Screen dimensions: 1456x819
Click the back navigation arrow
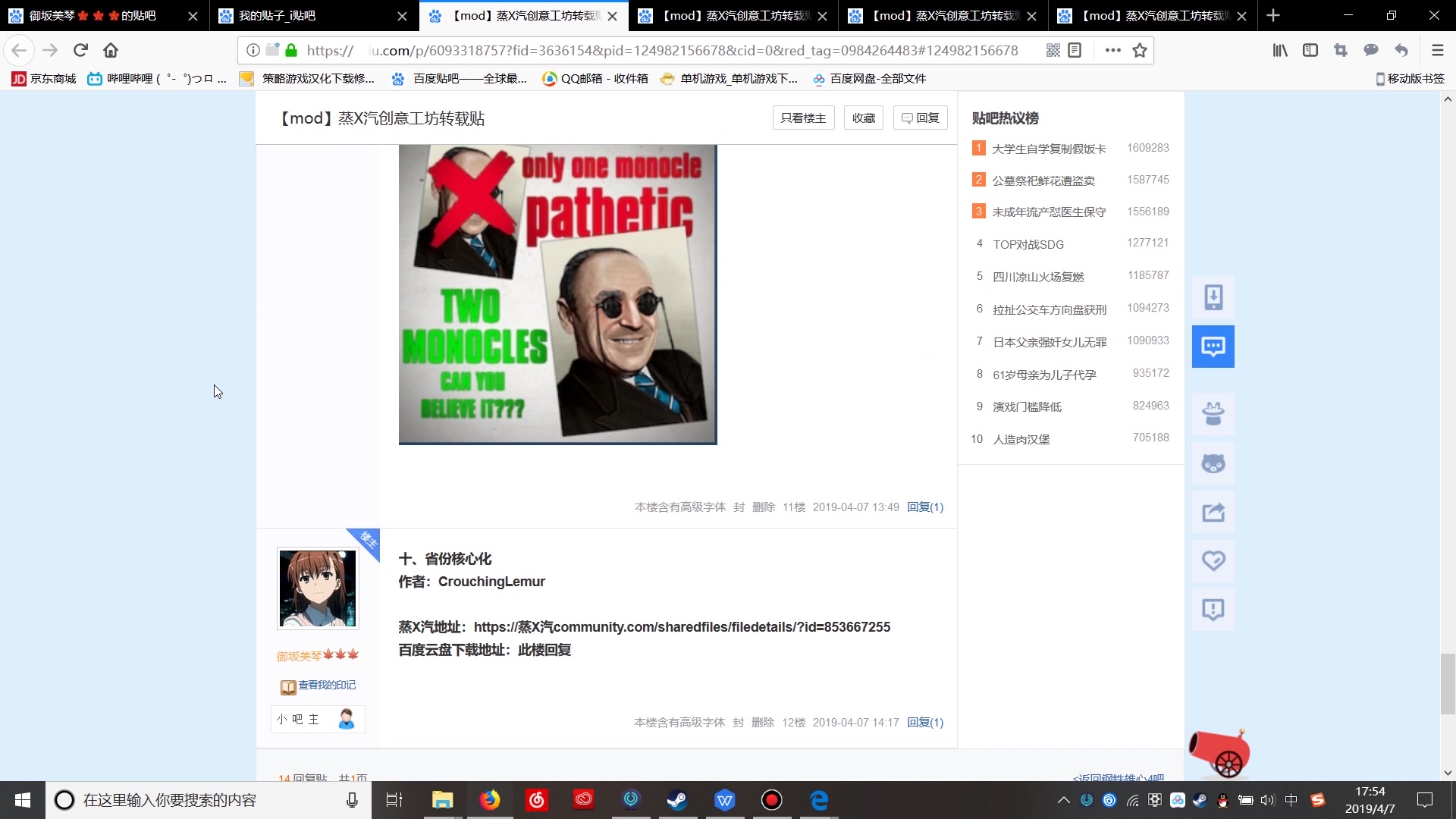[19, 50]
